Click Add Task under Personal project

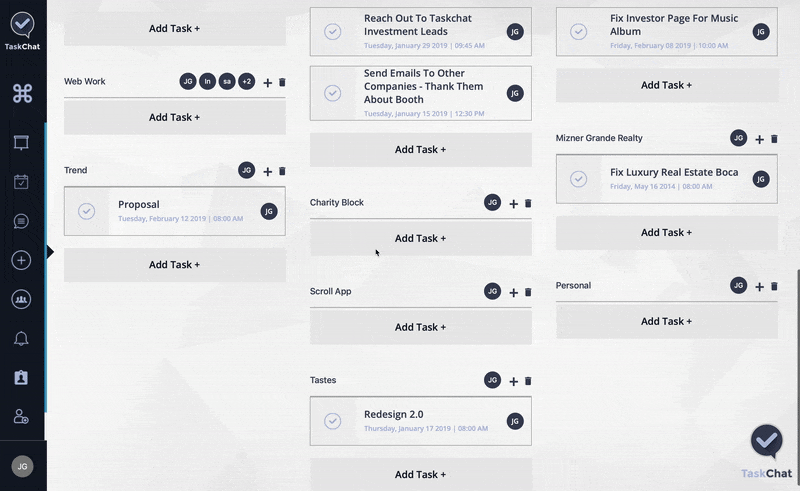click(x=666, y=322)
